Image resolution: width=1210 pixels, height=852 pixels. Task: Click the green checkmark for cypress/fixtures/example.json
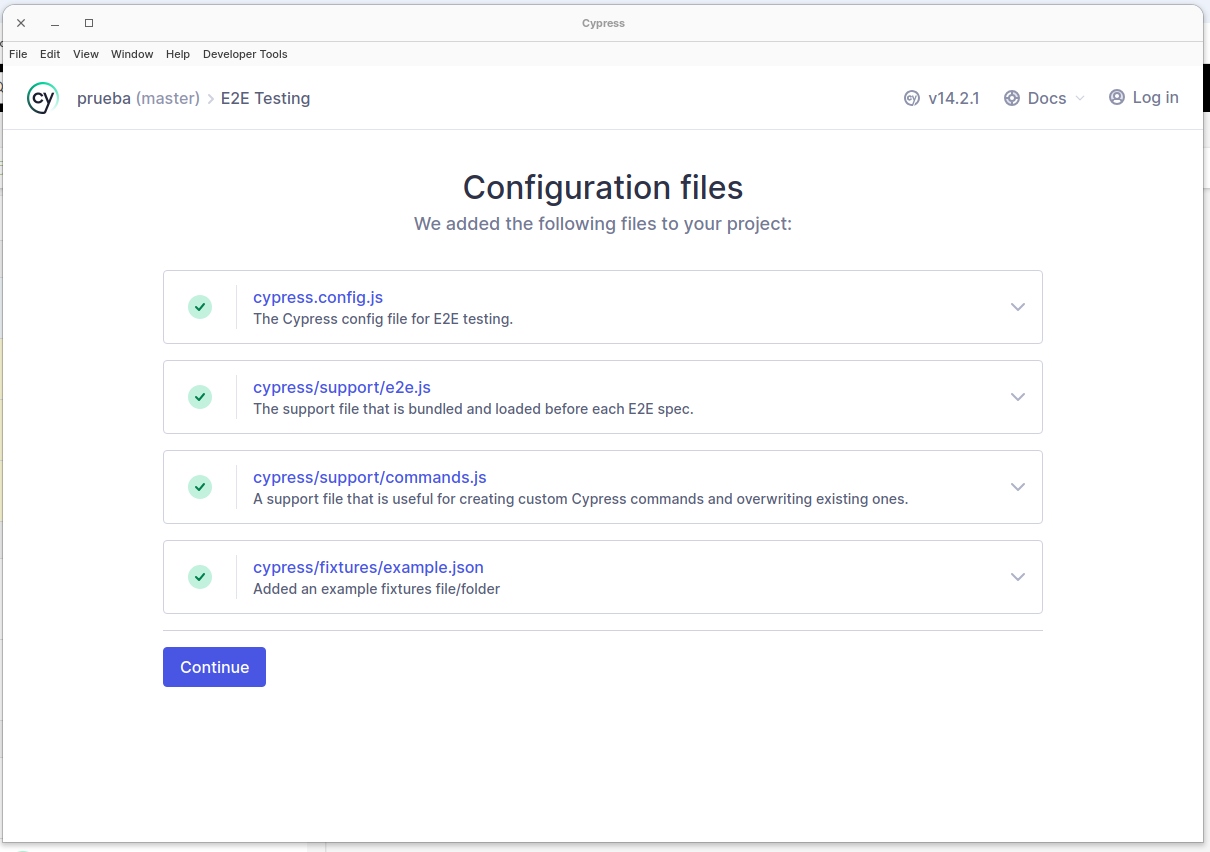(200, 577)
